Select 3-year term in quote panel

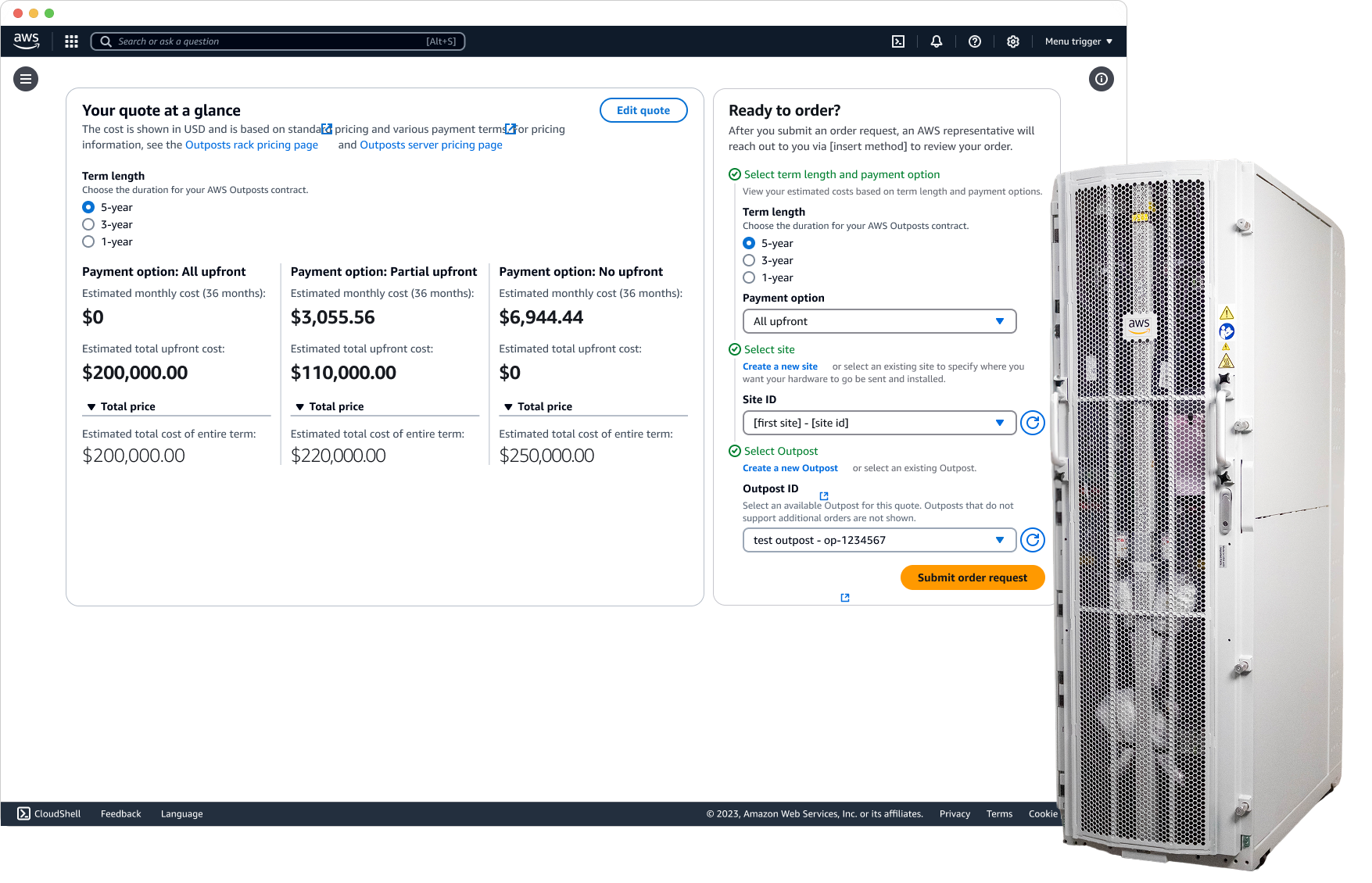(x=88, y=224)
